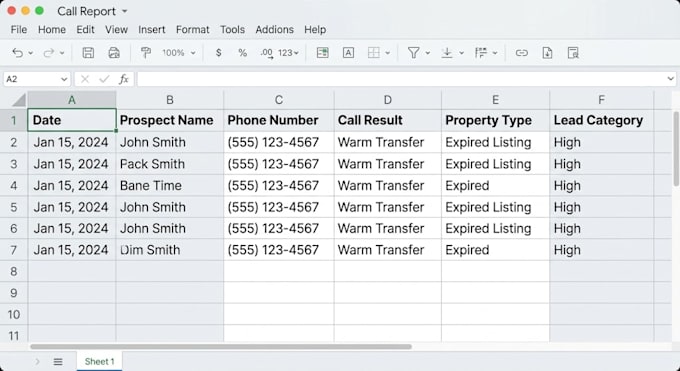Image resolution: width=680 pixels, height=371 pixels.
Task: Open the Addions menu
Action: pos(275,30)
